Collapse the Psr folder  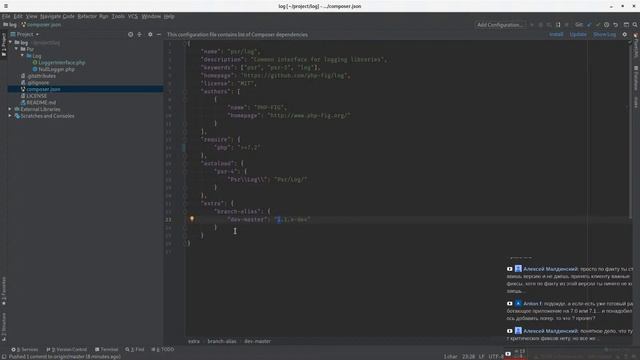[16, 49]
